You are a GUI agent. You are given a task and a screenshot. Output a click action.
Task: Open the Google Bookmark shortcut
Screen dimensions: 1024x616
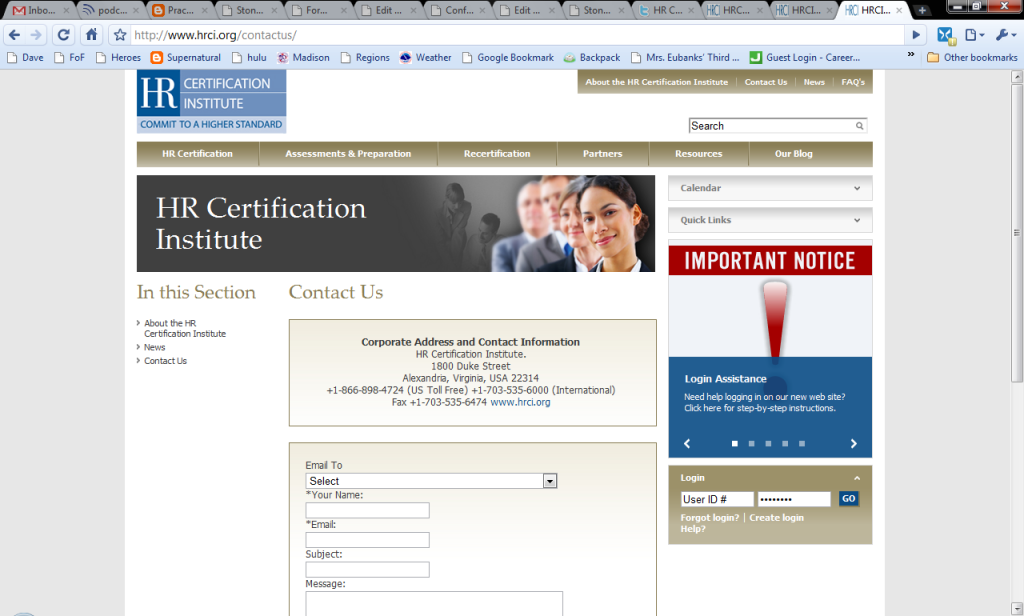click(x=507, y=57)
